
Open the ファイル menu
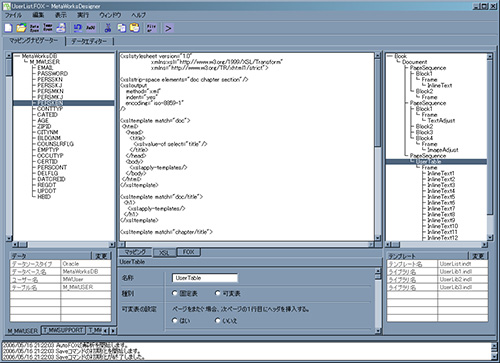click(x=13, y=15)
